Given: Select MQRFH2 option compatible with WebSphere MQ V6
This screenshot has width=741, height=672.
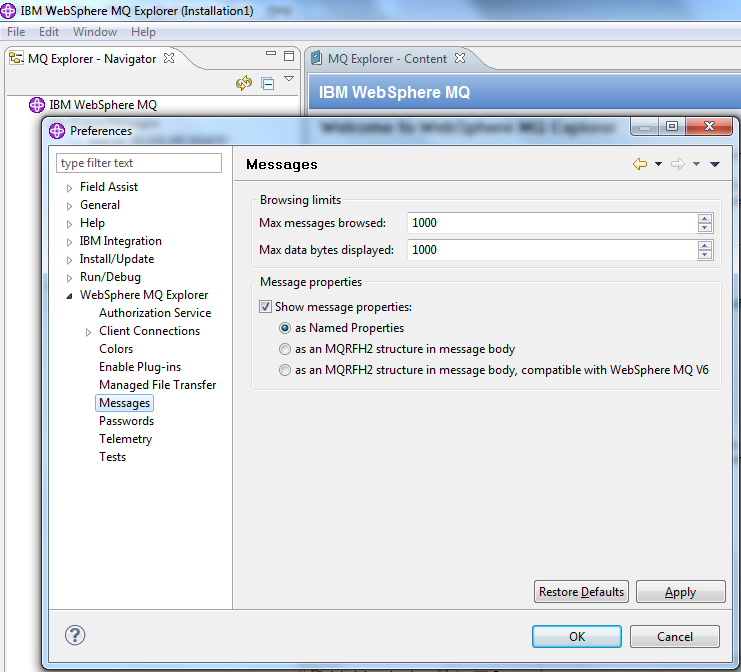Looking at the screenshot, I should click(x=284, y=370).
